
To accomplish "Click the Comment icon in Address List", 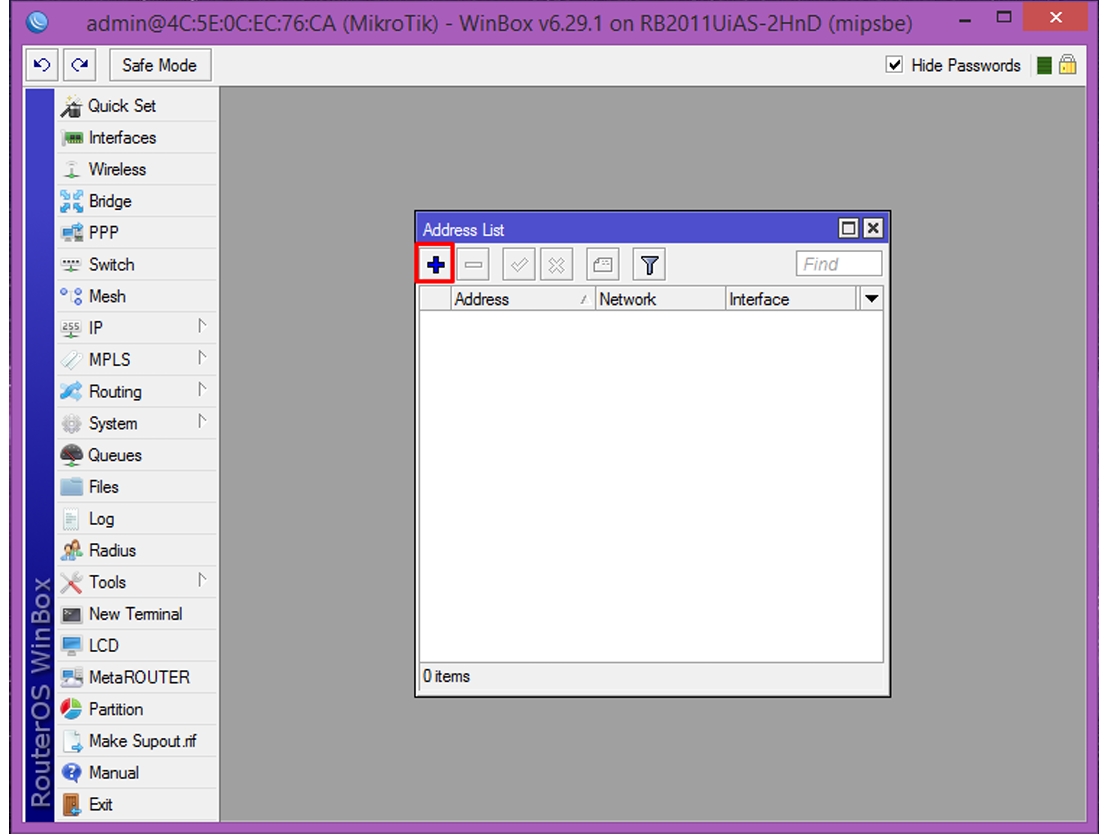I will coord(602,265).
